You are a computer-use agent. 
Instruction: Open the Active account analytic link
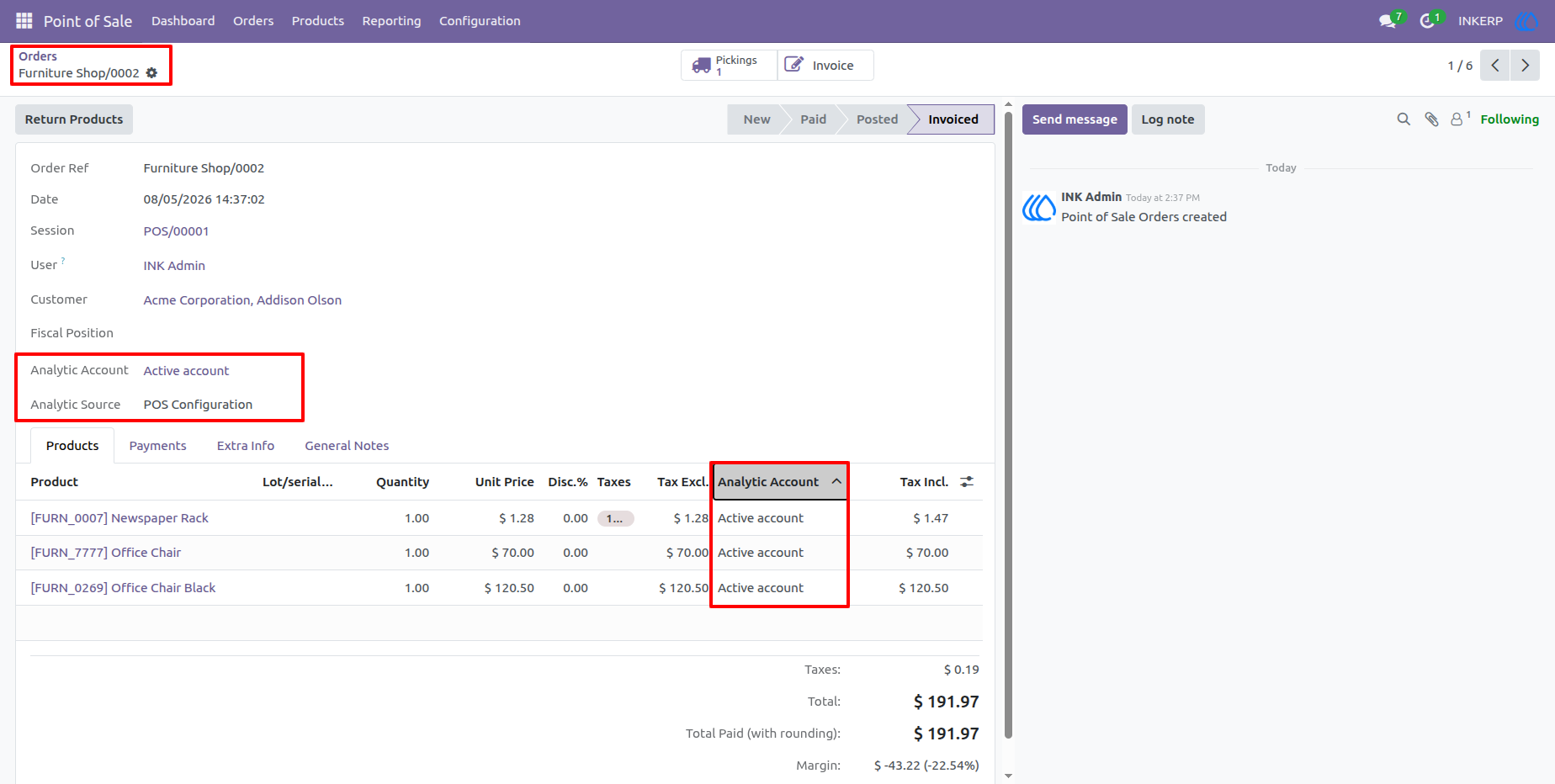pos(186,371)
